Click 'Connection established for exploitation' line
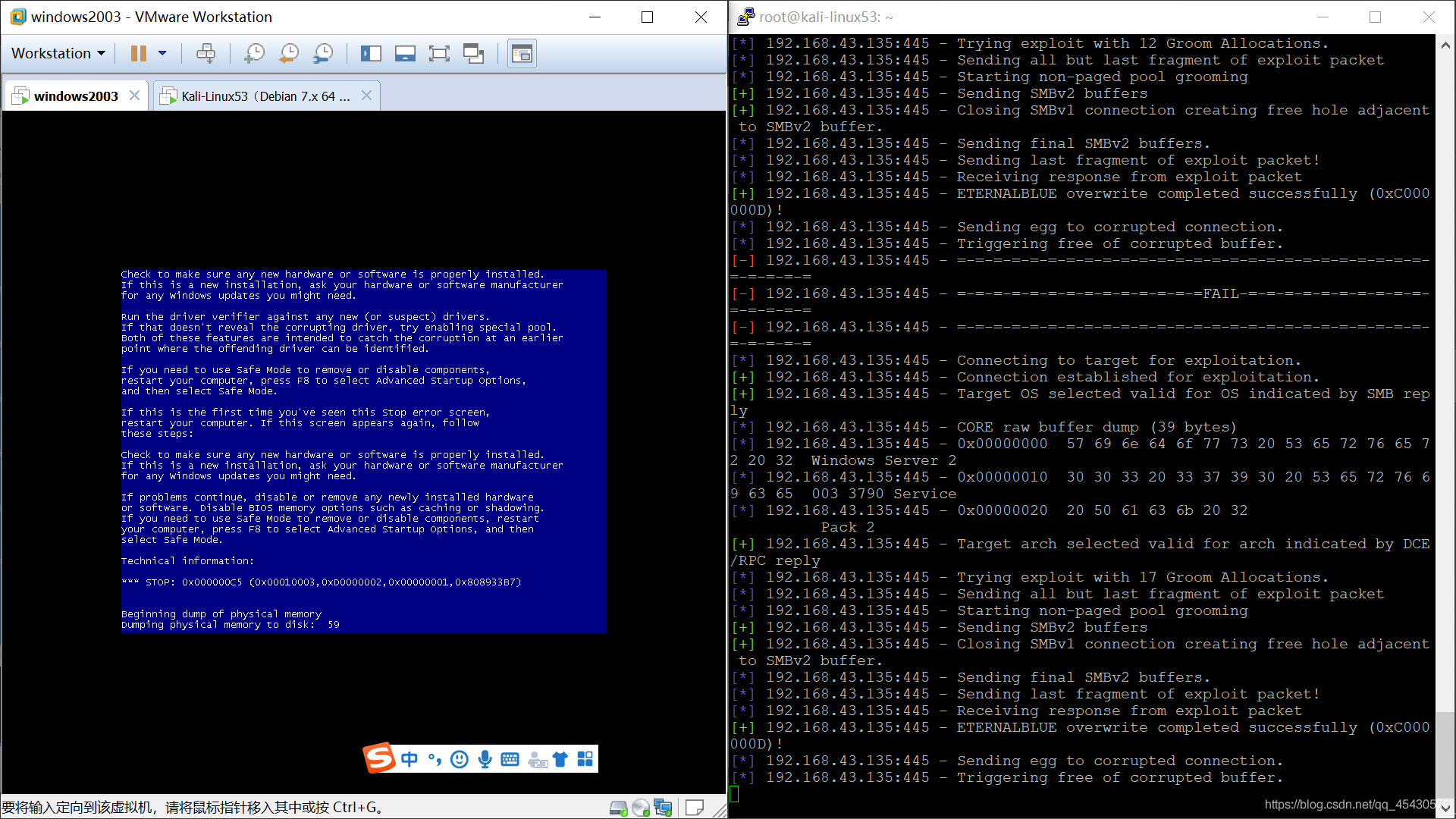The height and width of the screenshot is (819, 1456). click(x=1024, y=377)
